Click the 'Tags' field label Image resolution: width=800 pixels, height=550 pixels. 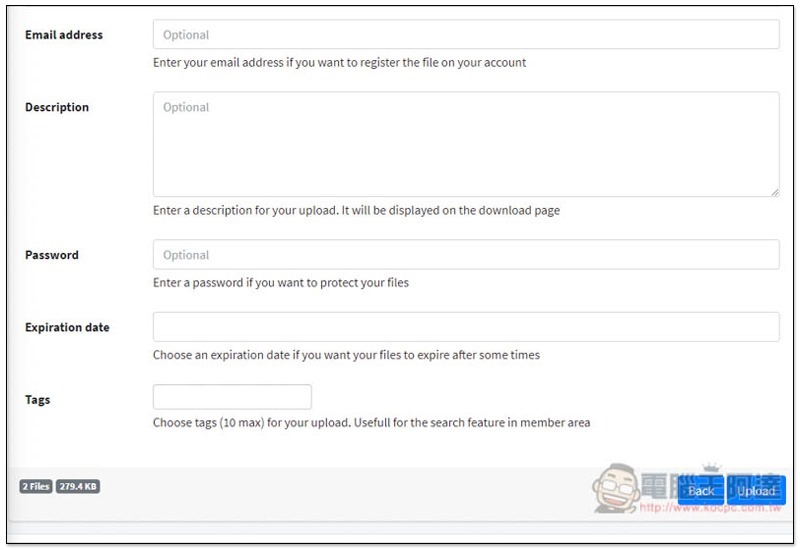point(37,400)
